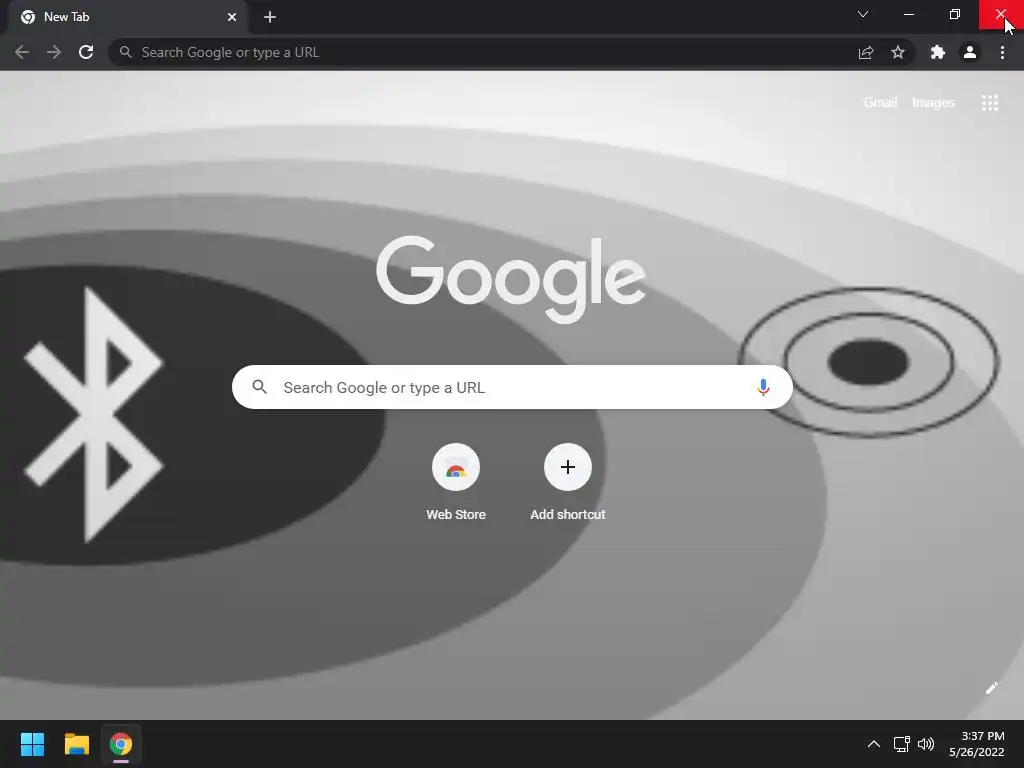This screenshot has width=1024, height=768.
Task: Select Chrome icon in the taskbar
Action: point(121,744)
